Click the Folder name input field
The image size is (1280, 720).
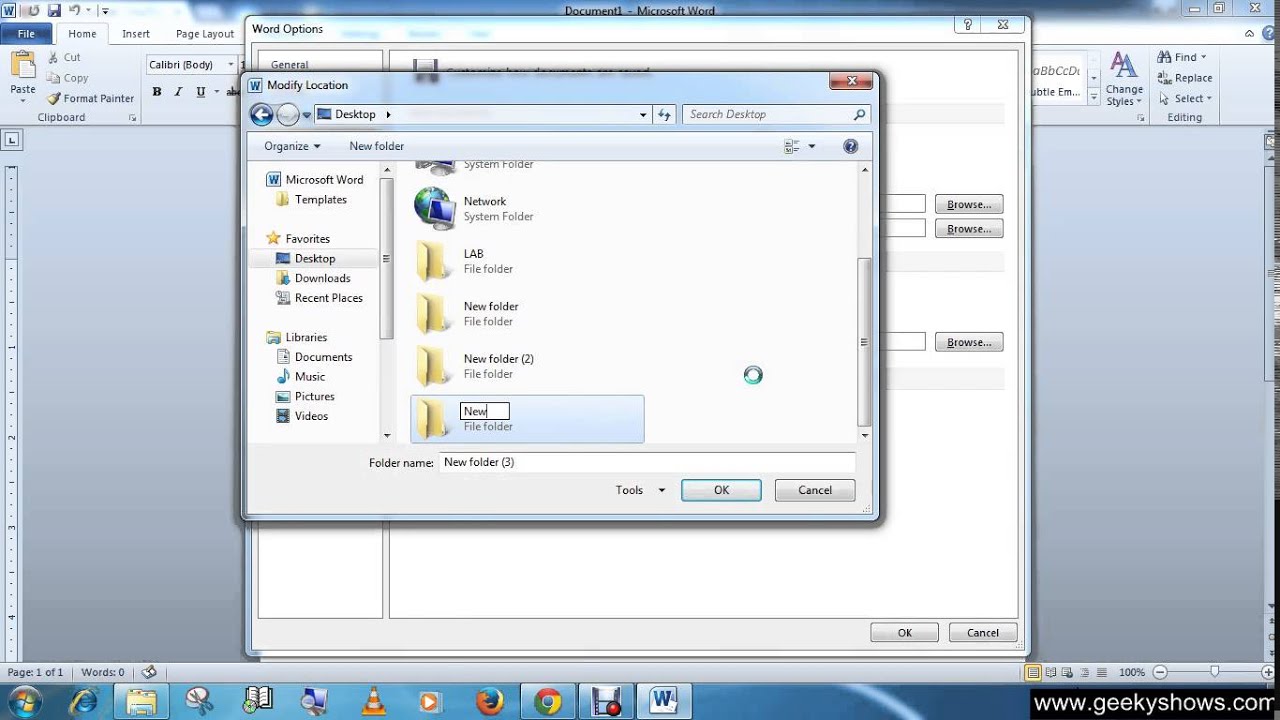(647, 462)
